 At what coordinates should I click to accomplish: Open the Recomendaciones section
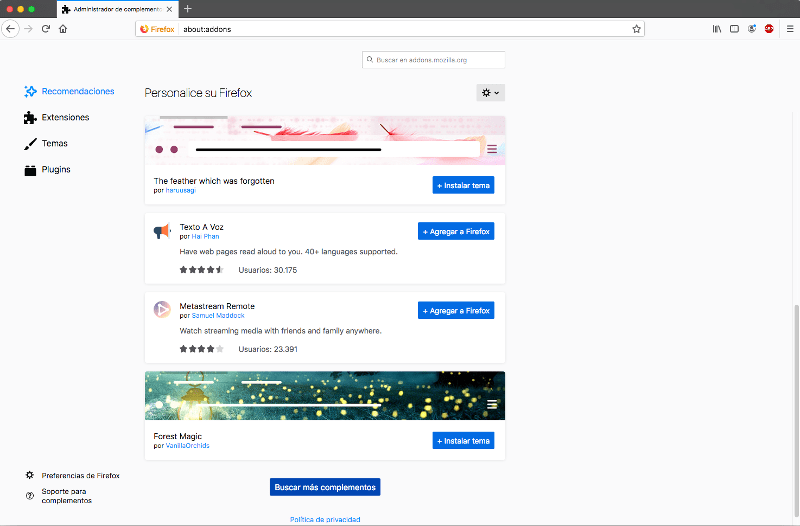click(69, 91)
